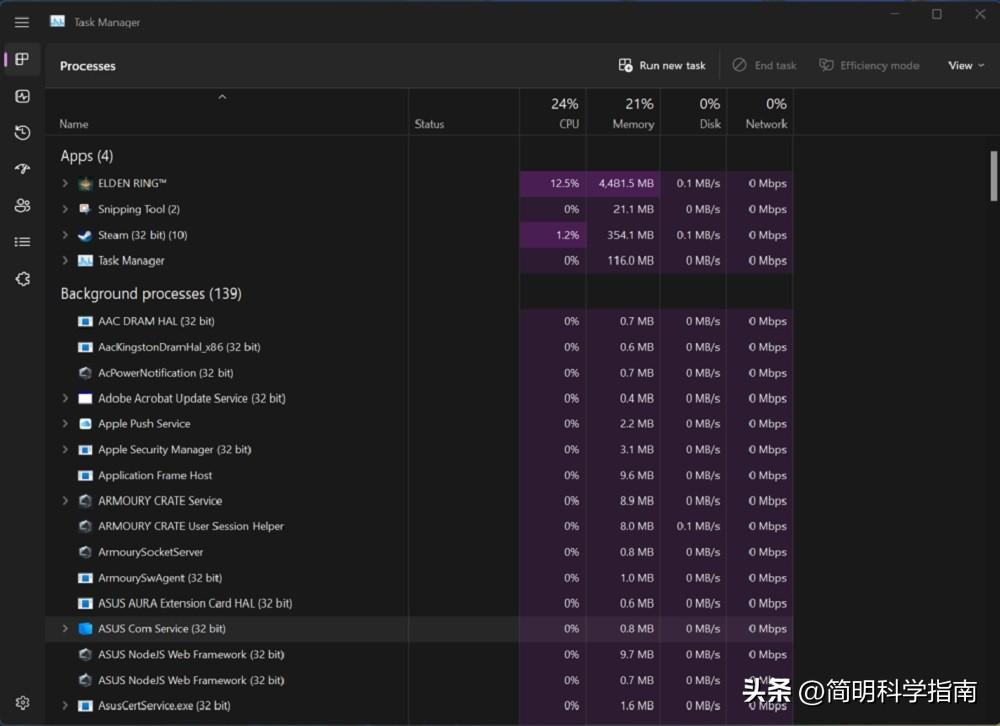
Task: Maximize the Task Manager window
Action: pos(937,14)
